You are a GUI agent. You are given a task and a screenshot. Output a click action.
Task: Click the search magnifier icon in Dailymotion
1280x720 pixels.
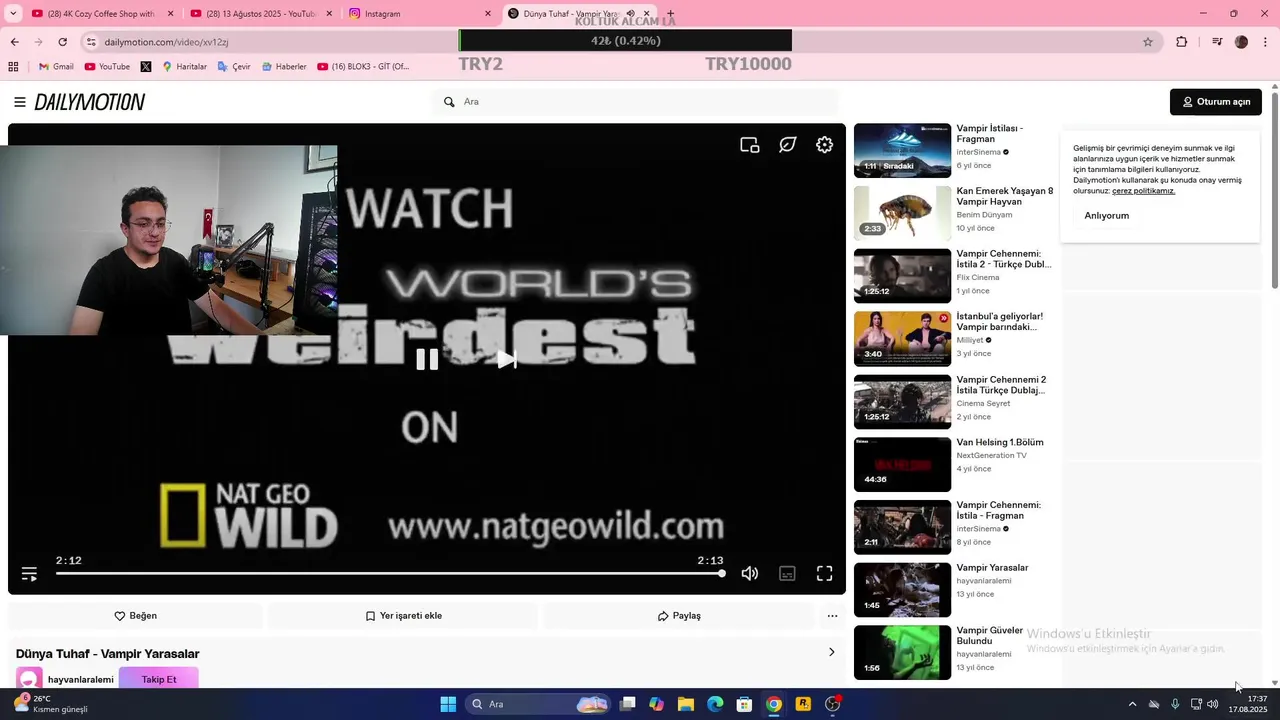click(449, 102)
